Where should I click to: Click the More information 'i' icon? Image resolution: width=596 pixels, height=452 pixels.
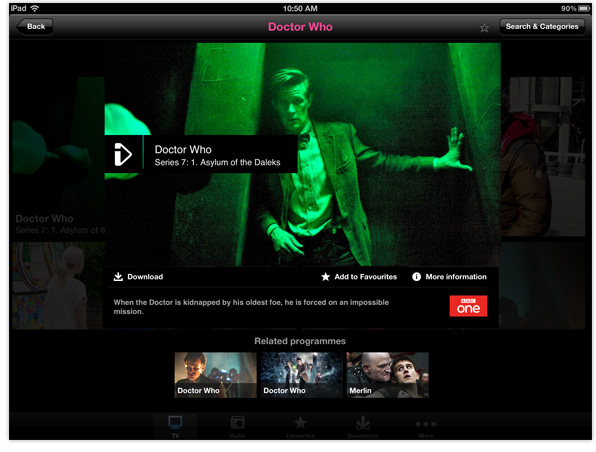pyautogui.click(x=417, y=277)
